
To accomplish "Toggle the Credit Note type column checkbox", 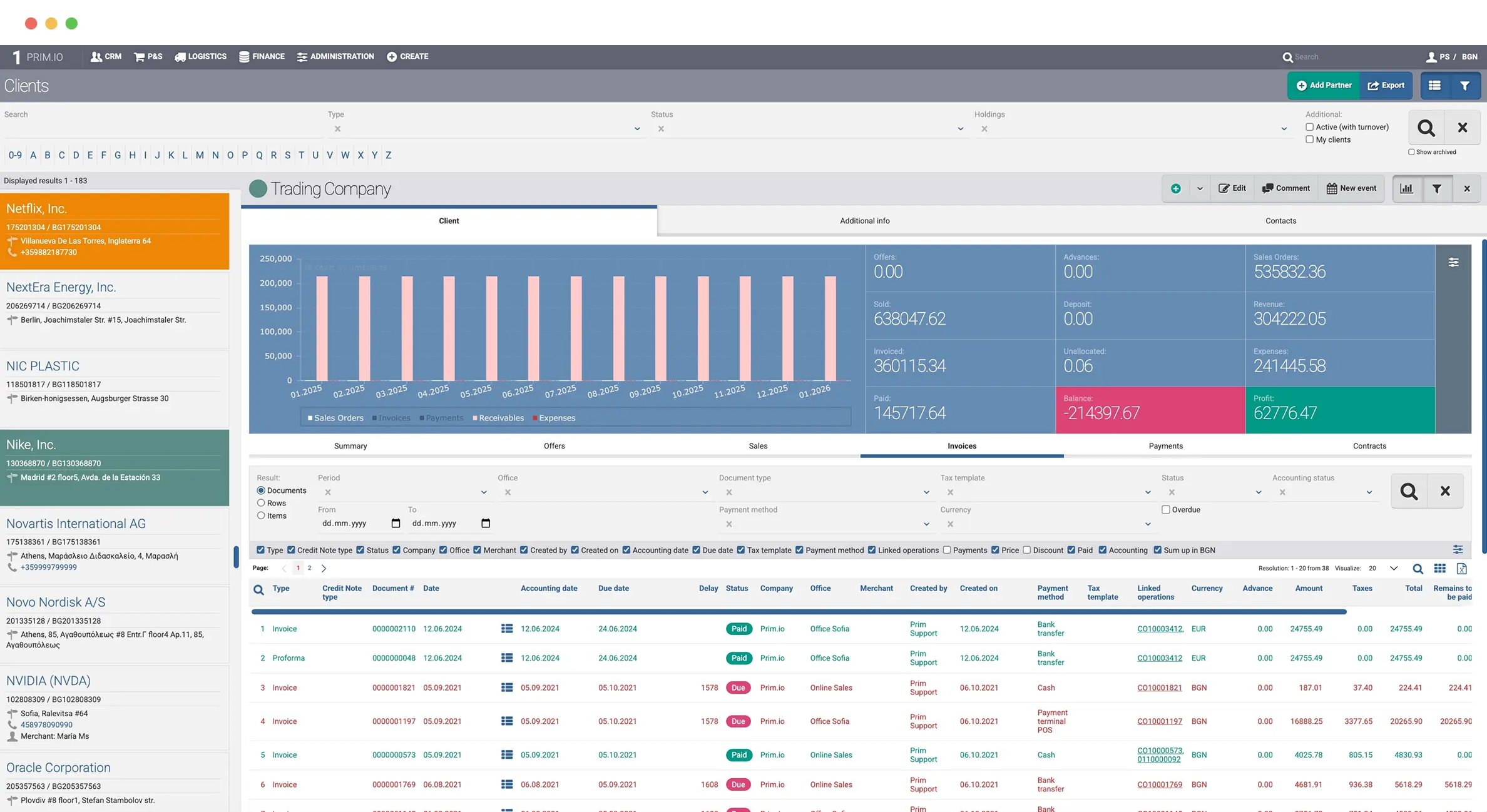I will tap(291, 550).
